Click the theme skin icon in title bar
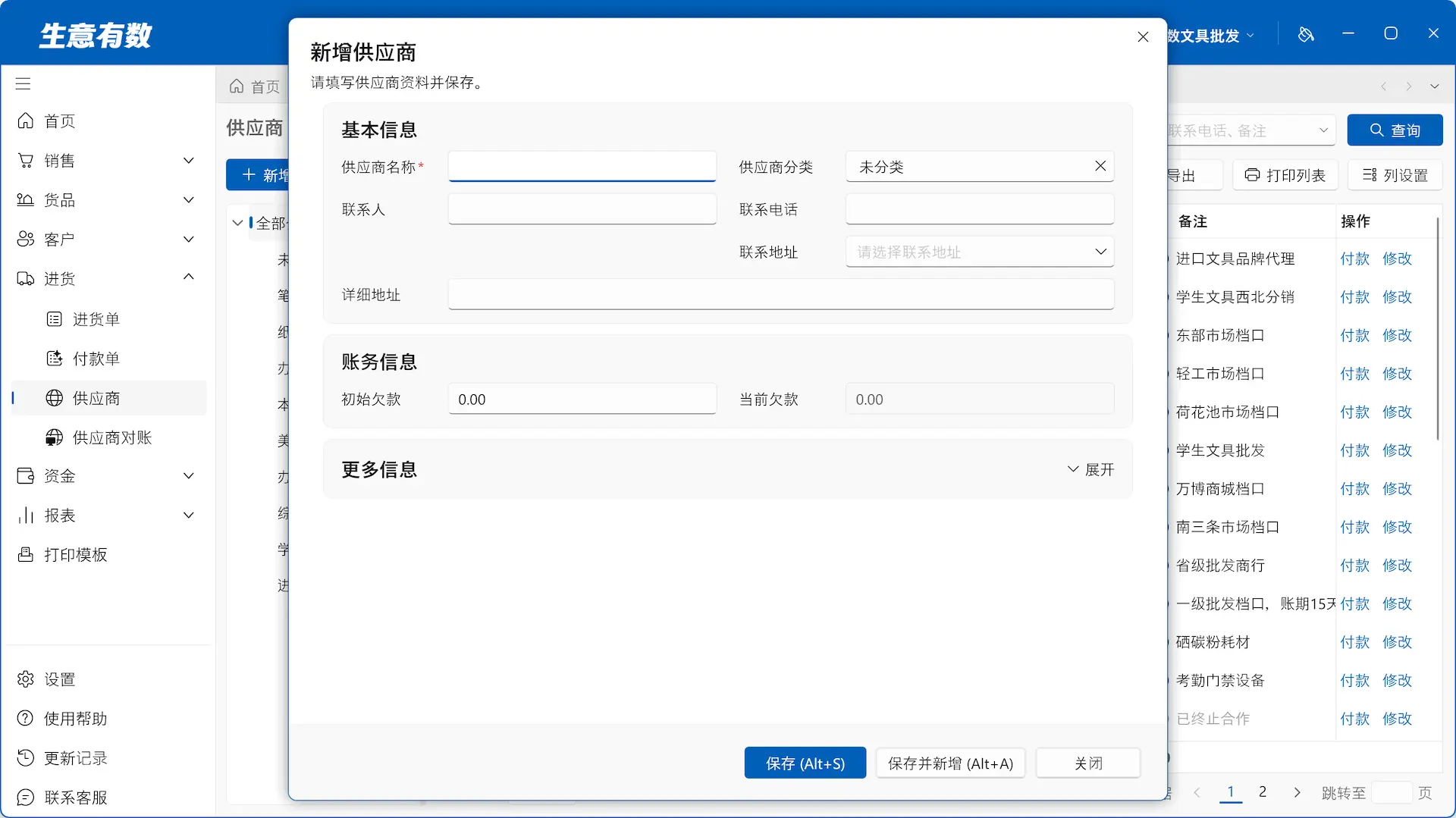 click(1306, 34)
